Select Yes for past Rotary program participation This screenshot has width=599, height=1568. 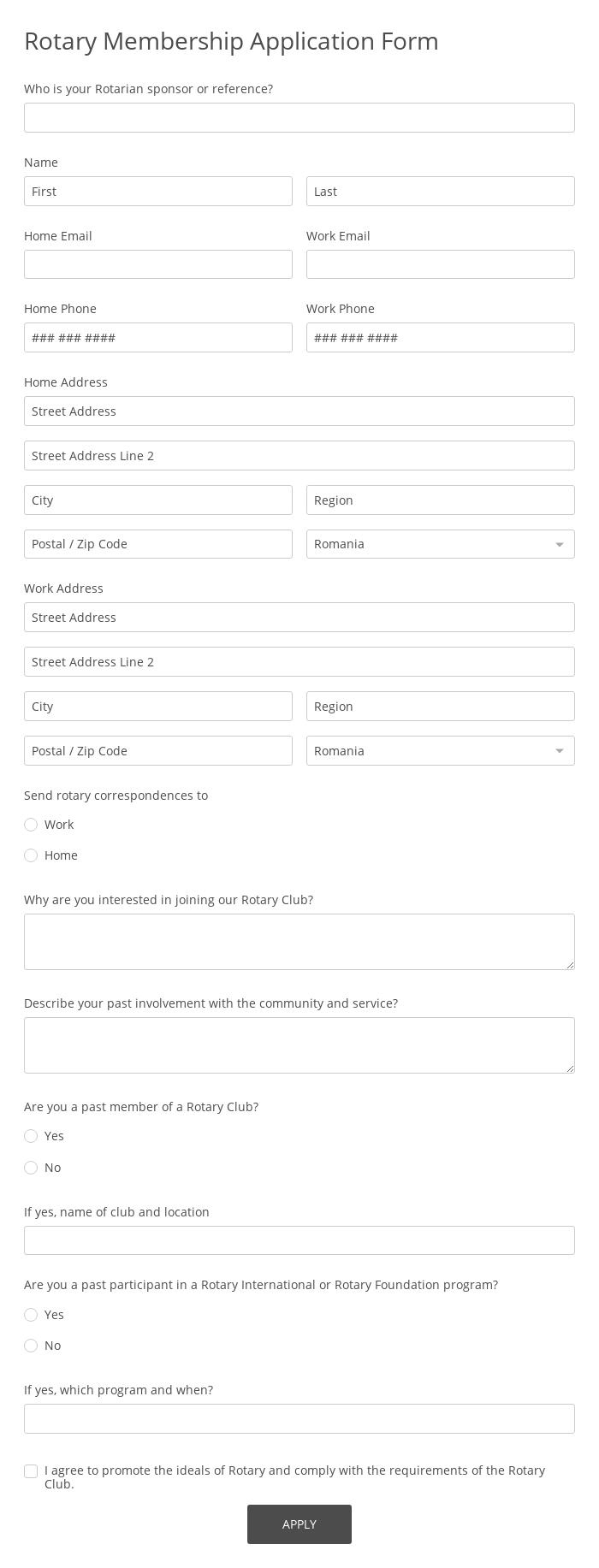pyautogui.click(x=31, y=1315)
